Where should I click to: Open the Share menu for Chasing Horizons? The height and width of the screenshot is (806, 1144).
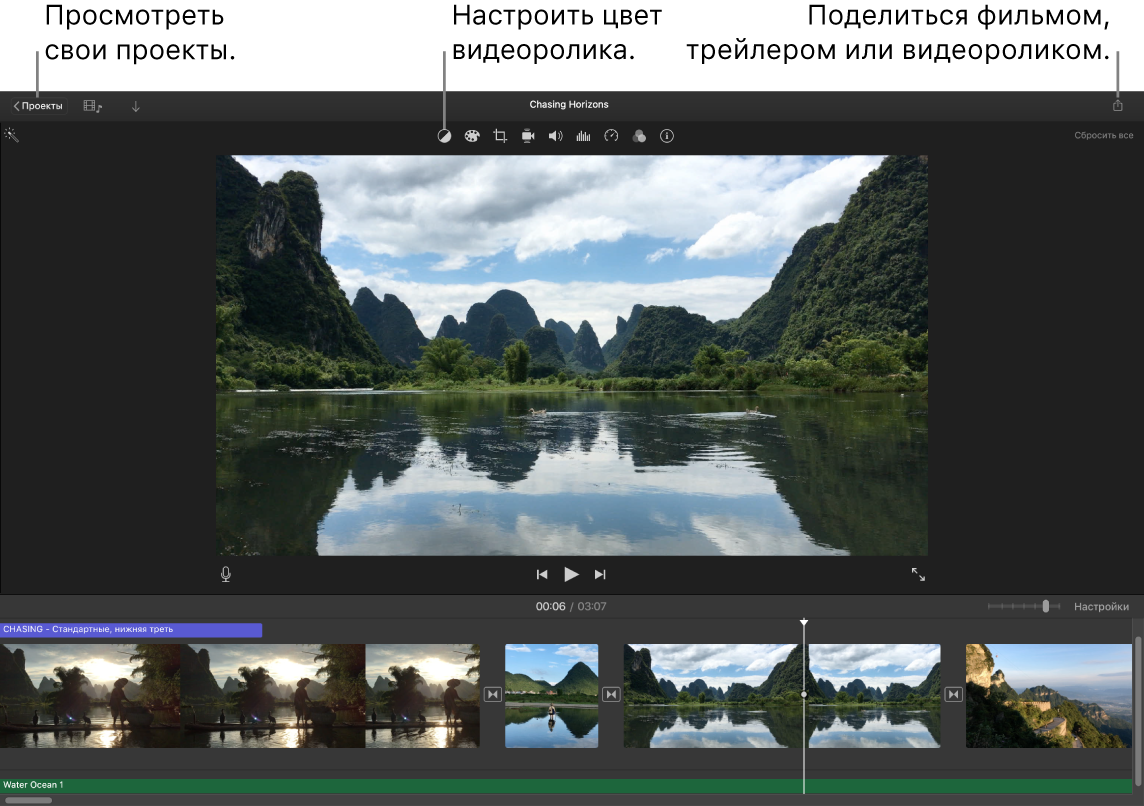point(1117,104)
